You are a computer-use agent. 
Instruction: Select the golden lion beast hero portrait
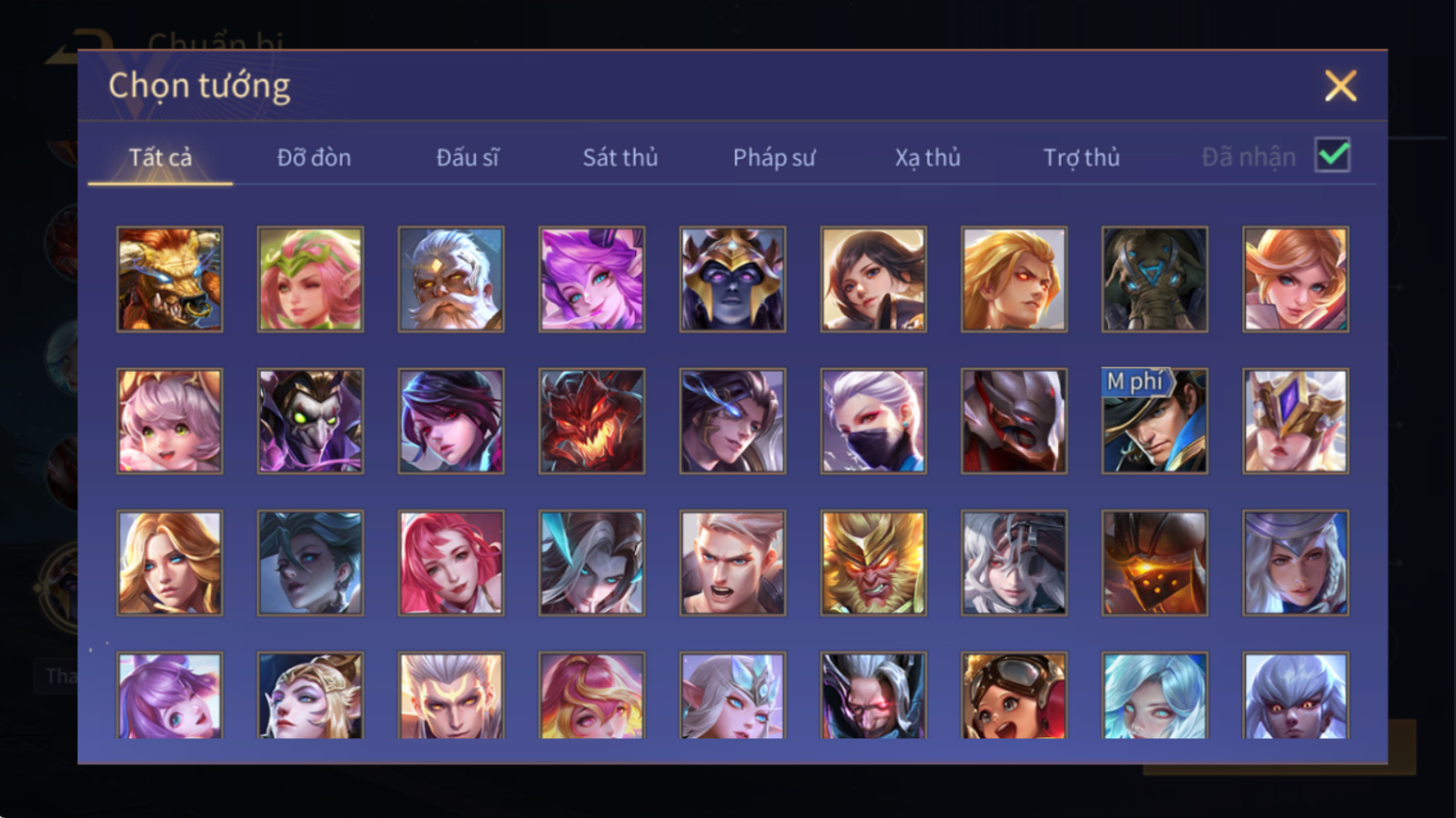[170, 279]
